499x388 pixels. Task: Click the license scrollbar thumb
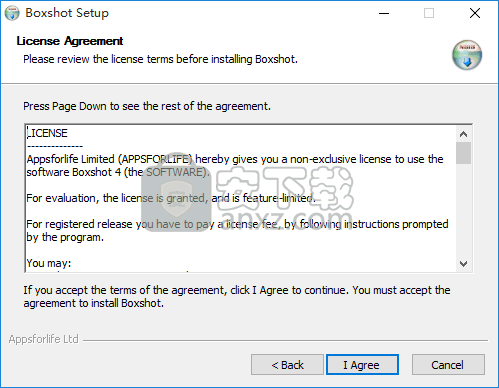pyautogui.click(x=463, y=153)
